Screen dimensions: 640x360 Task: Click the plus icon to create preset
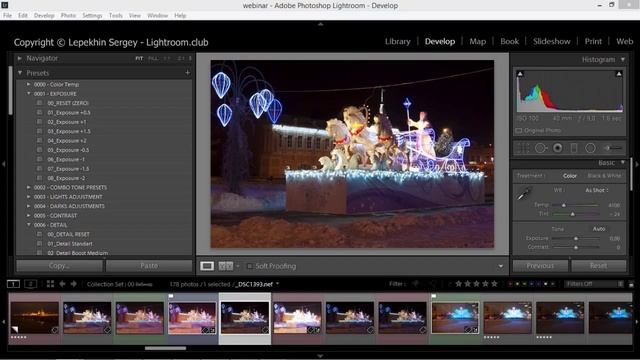tap(187, 73)
